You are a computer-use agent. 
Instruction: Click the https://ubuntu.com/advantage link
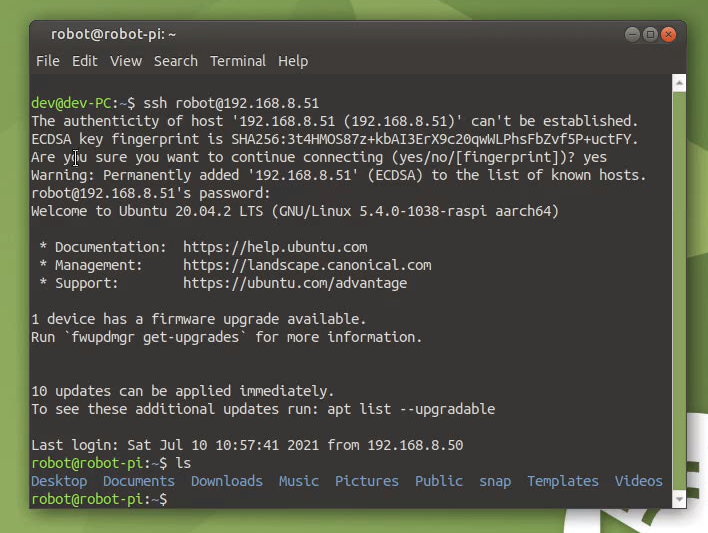(295, 283)
